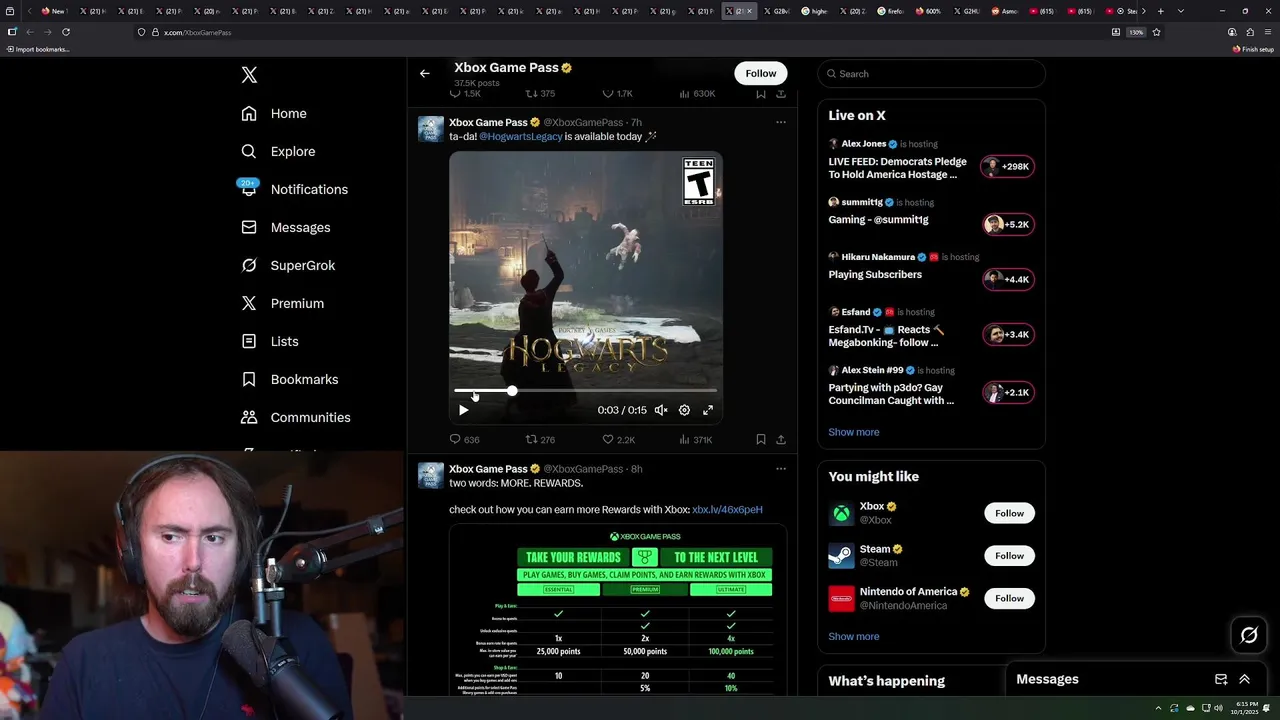Open Nintendo of America avatar

(842, 598)
